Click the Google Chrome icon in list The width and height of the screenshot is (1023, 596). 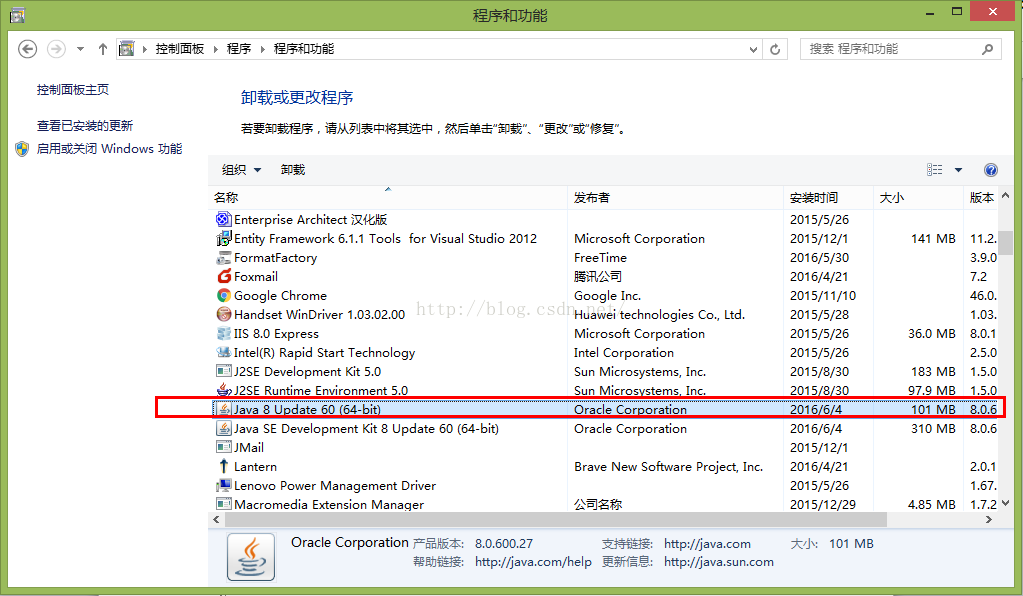223,295
